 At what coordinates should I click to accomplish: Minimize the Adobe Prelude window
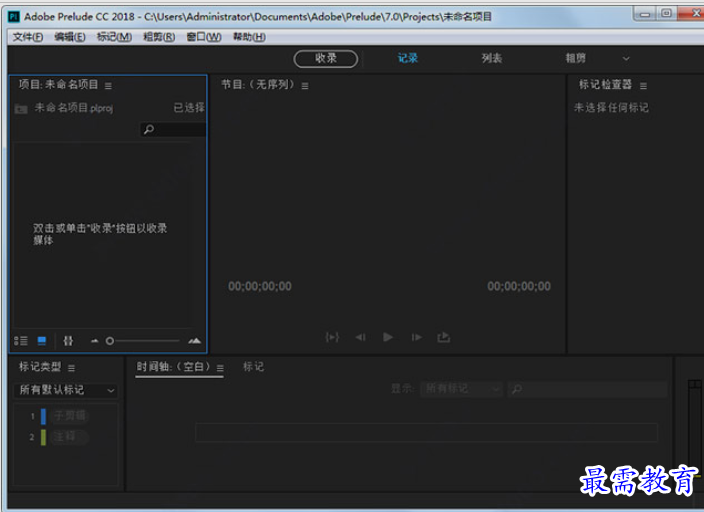pos(645,14)
